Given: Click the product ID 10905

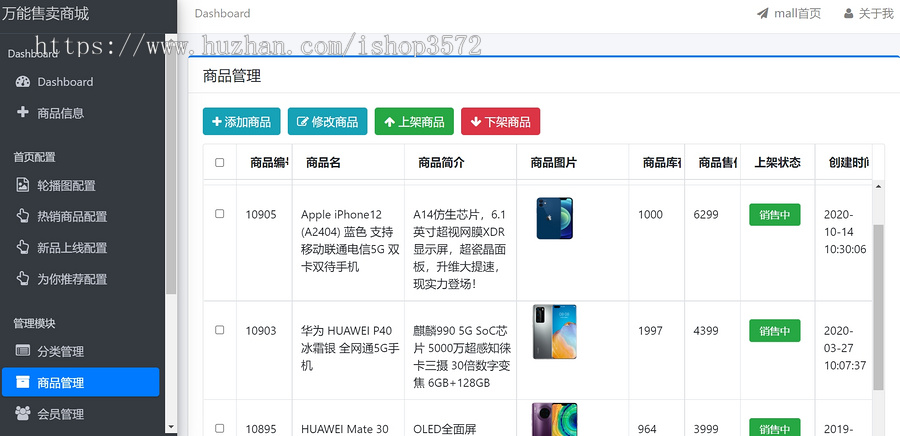Looking at the screenshot, I should [x=261, y=215].
